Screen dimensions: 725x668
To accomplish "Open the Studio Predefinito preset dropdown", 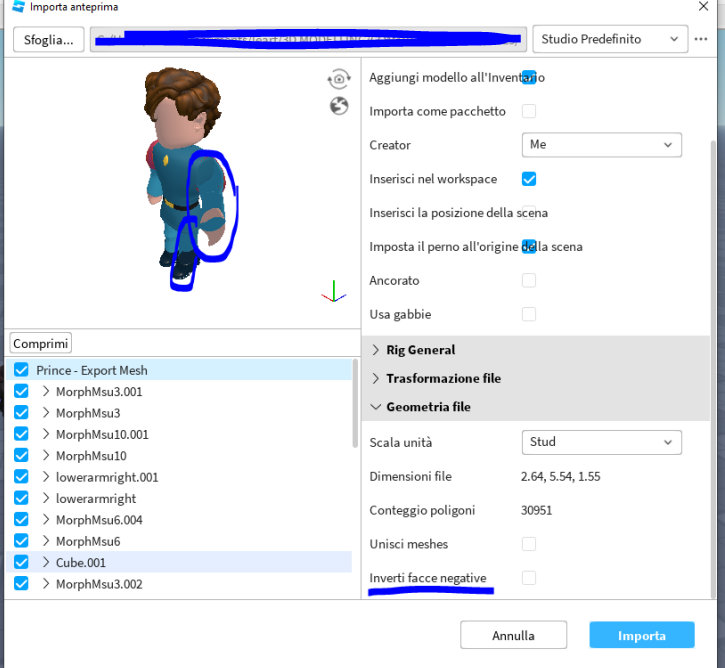I will click(610, 39).
